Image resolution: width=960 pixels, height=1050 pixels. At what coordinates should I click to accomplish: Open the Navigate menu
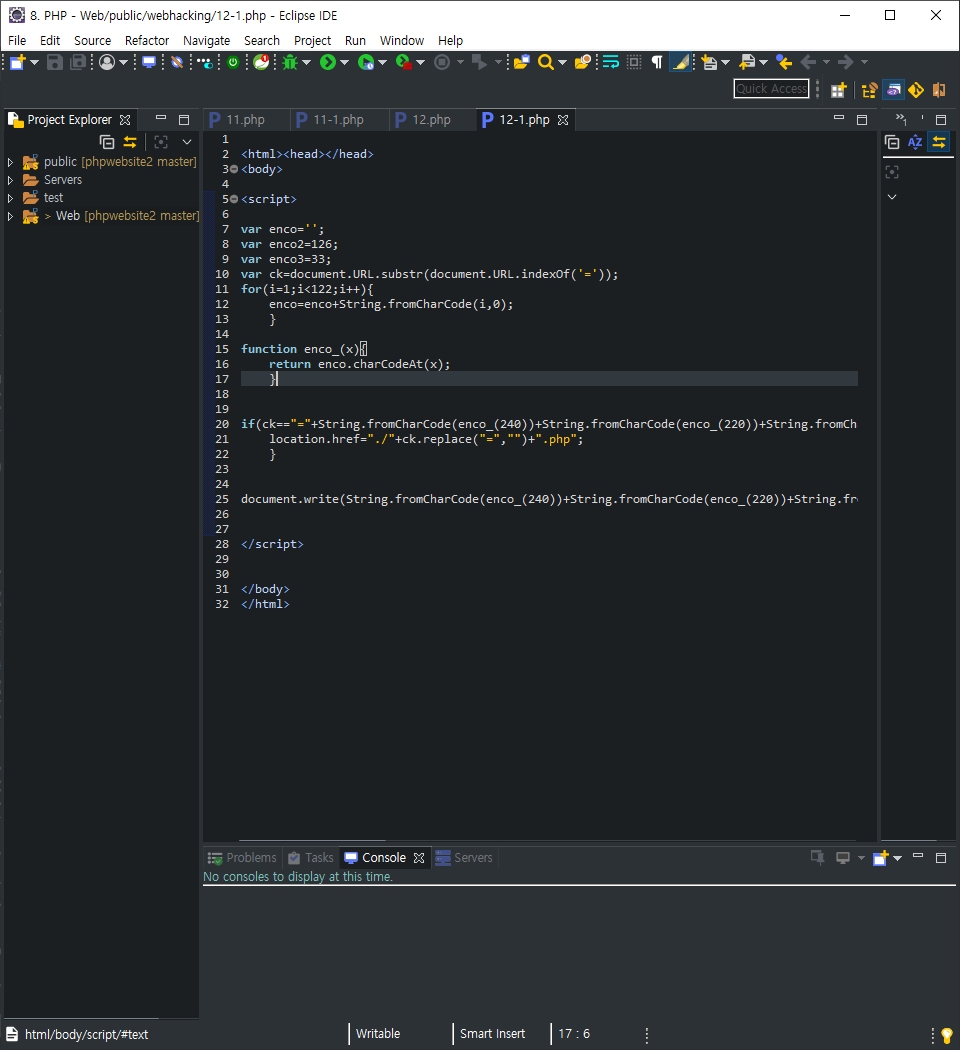(206, 41)
